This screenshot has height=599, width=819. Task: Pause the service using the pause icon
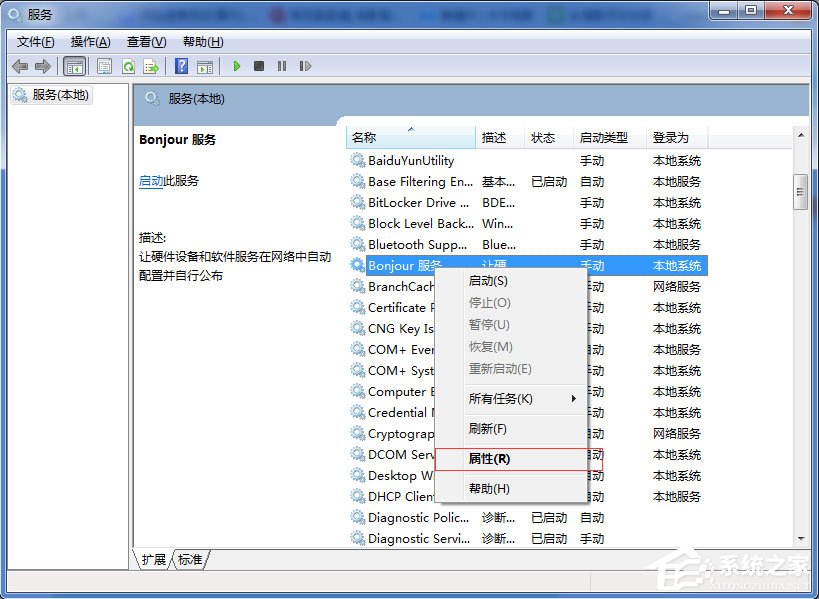[281, 66]
